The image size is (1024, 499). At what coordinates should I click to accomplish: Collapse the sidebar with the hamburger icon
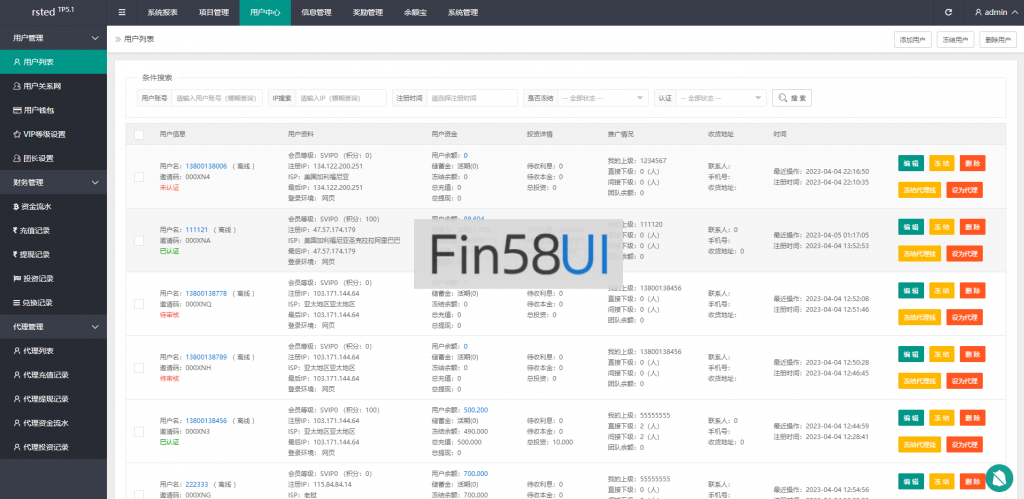tap(122, 13)
